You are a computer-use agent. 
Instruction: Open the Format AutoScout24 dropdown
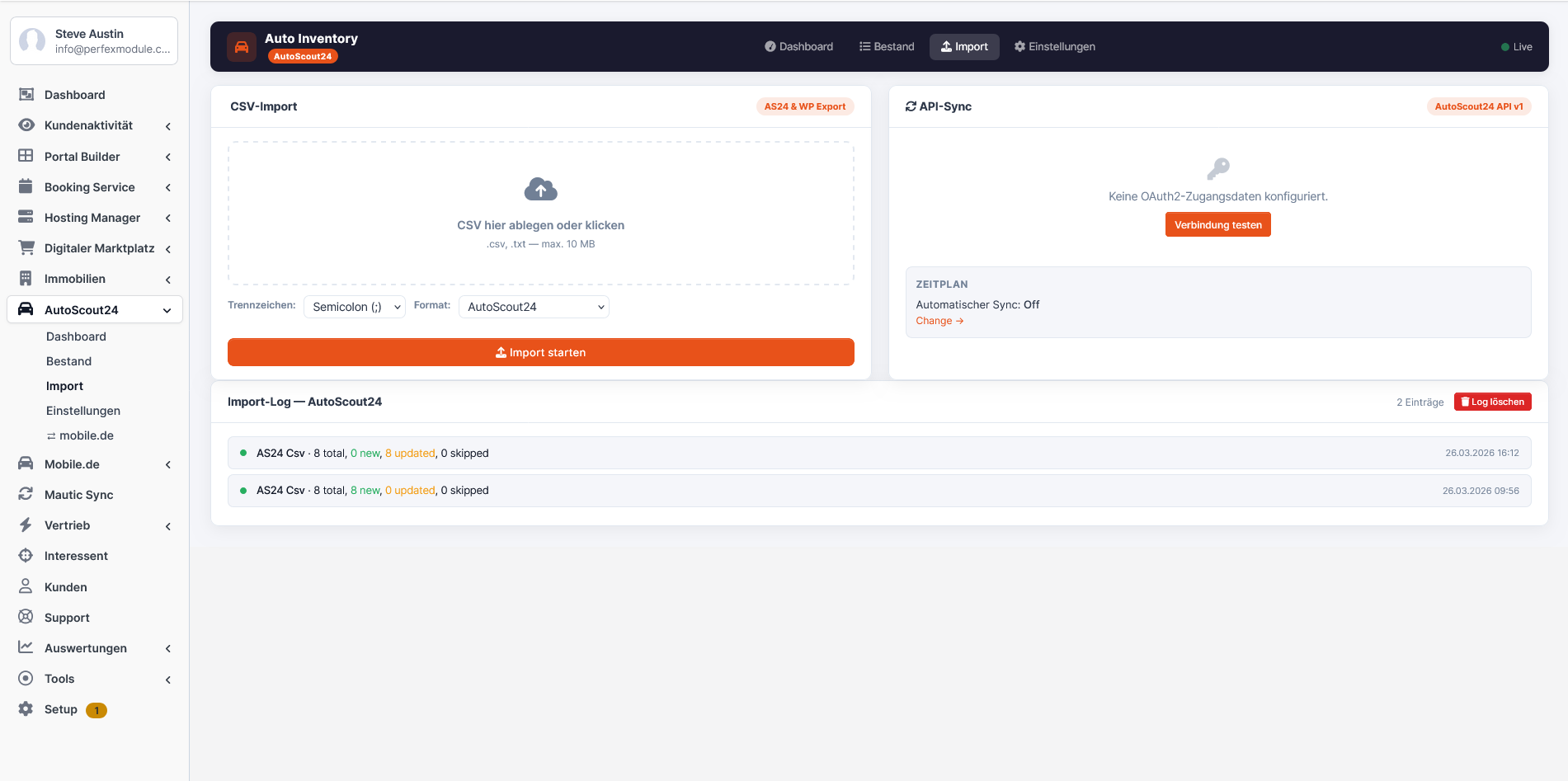(x=534, y=307)
